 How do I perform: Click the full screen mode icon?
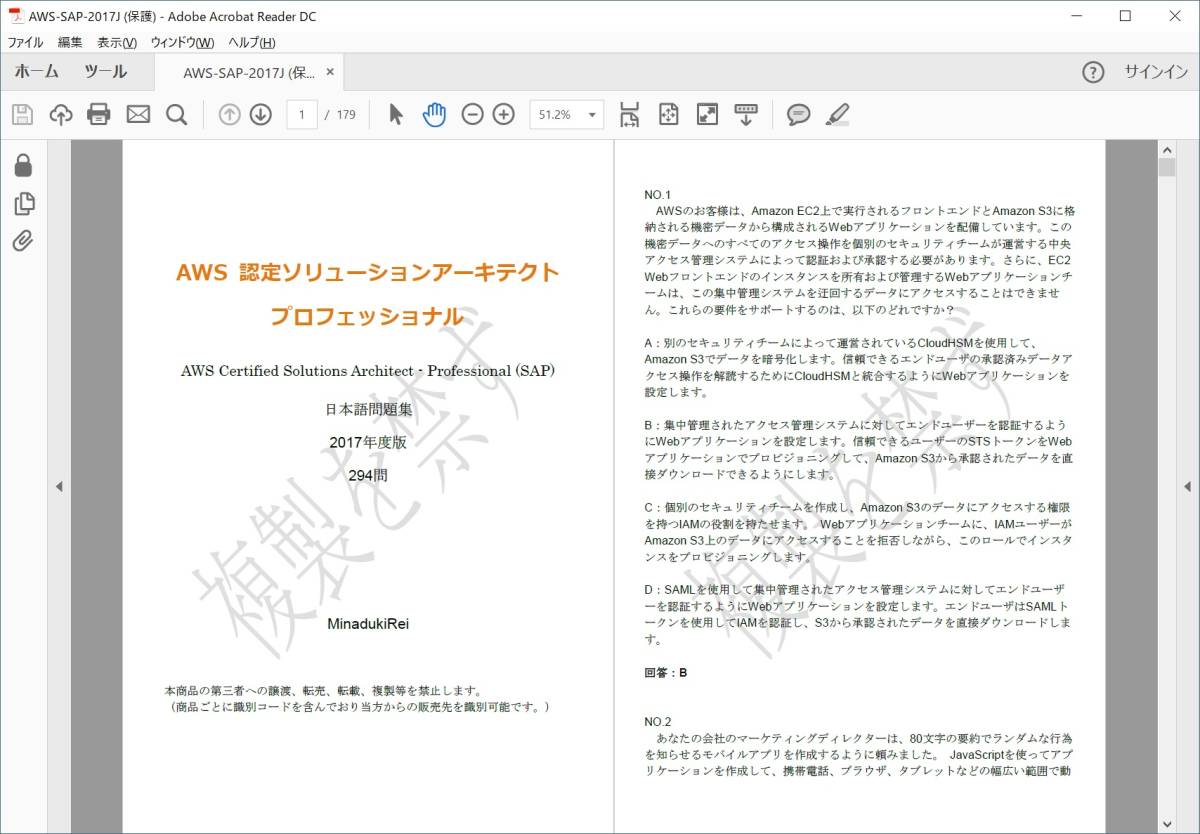707,114
